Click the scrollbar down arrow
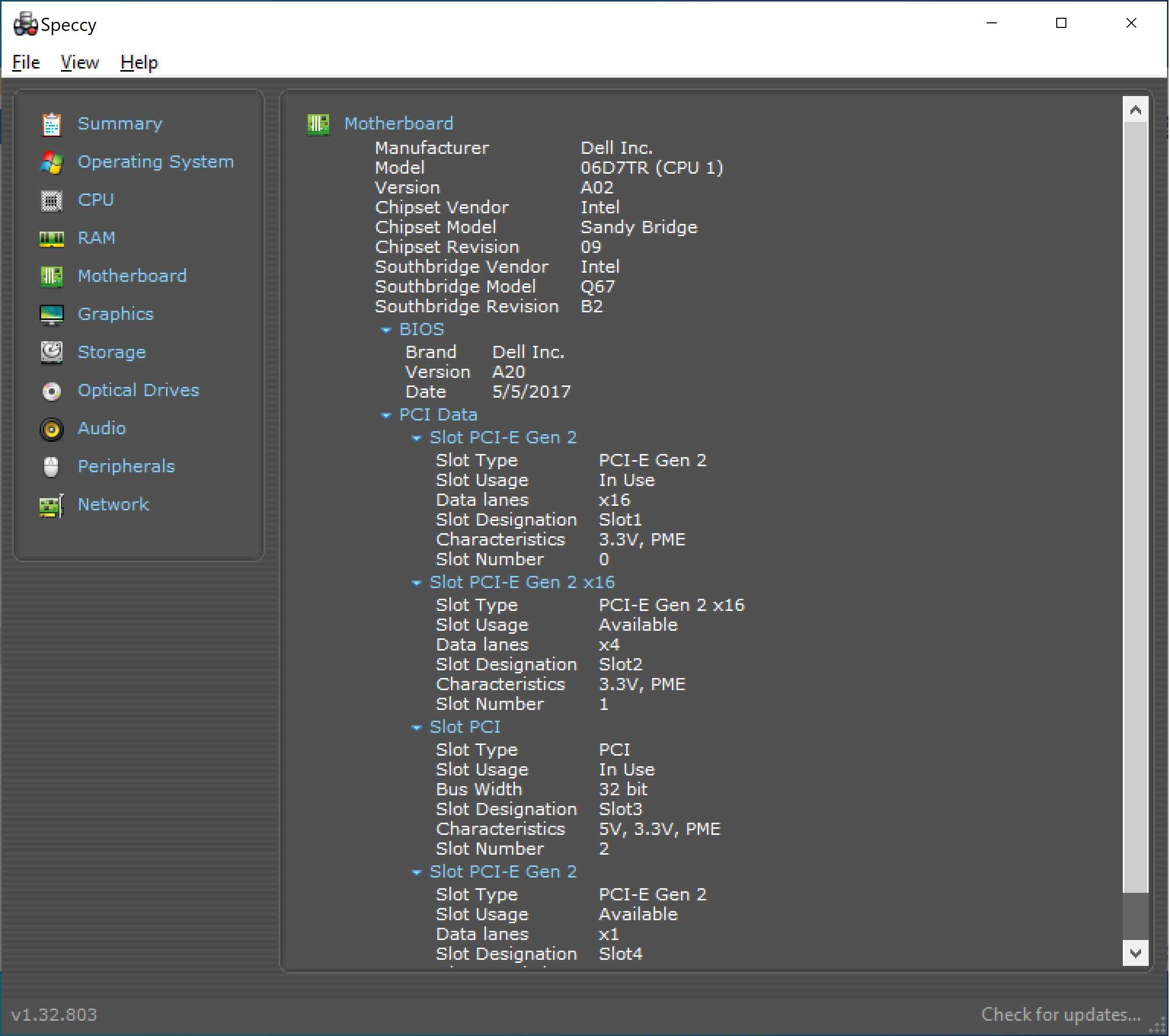The image size is (1170, 1036). 1136,954
